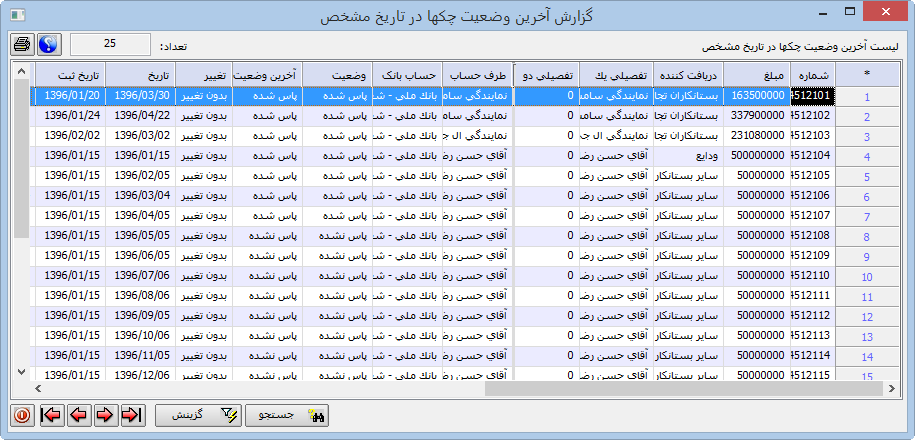Click vertical scrollbar down arrow
This screenshot has width=915, height=440.
[x=22, y=372]
